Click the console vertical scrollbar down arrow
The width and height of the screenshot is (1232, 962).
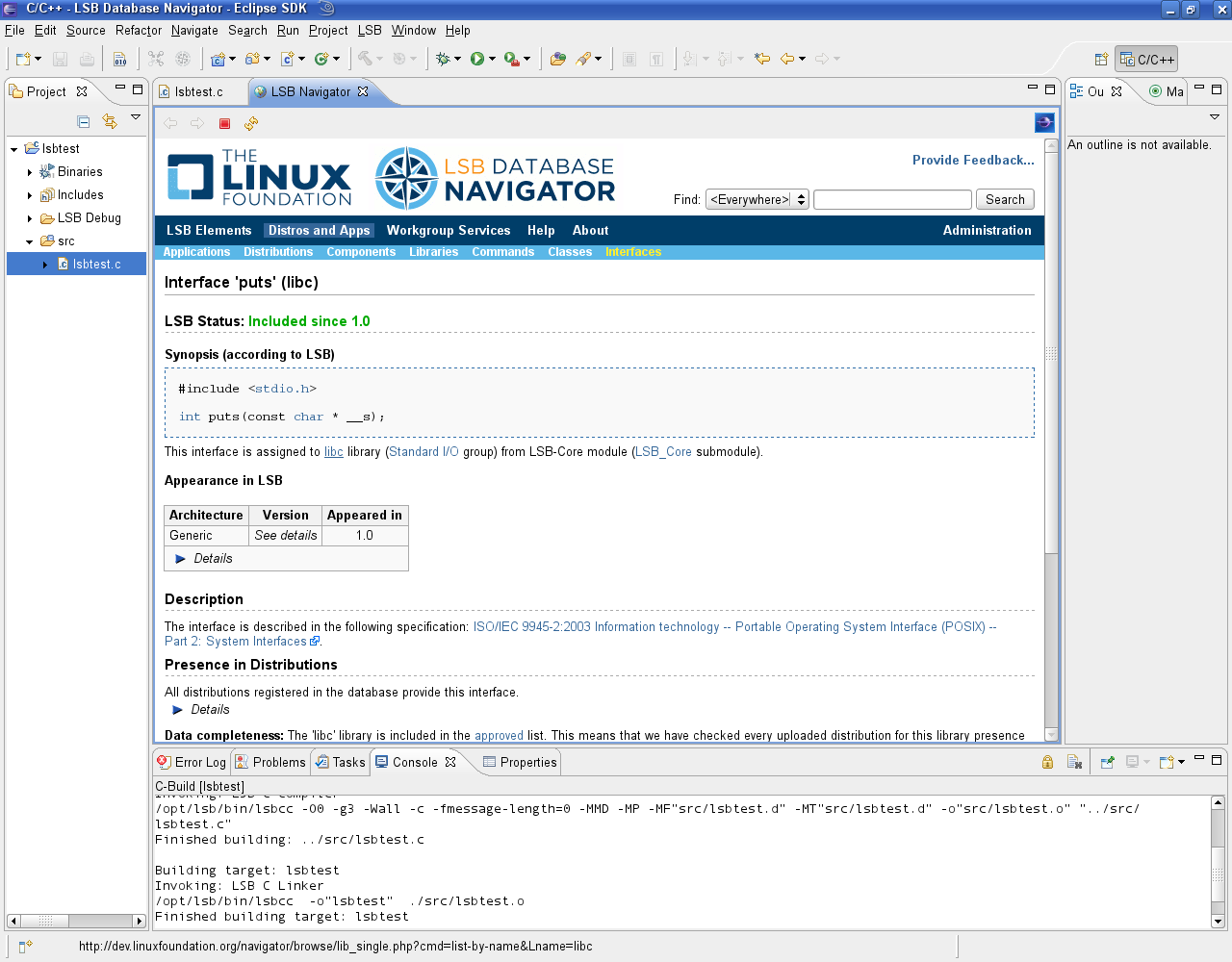(x=1218, y=921)
